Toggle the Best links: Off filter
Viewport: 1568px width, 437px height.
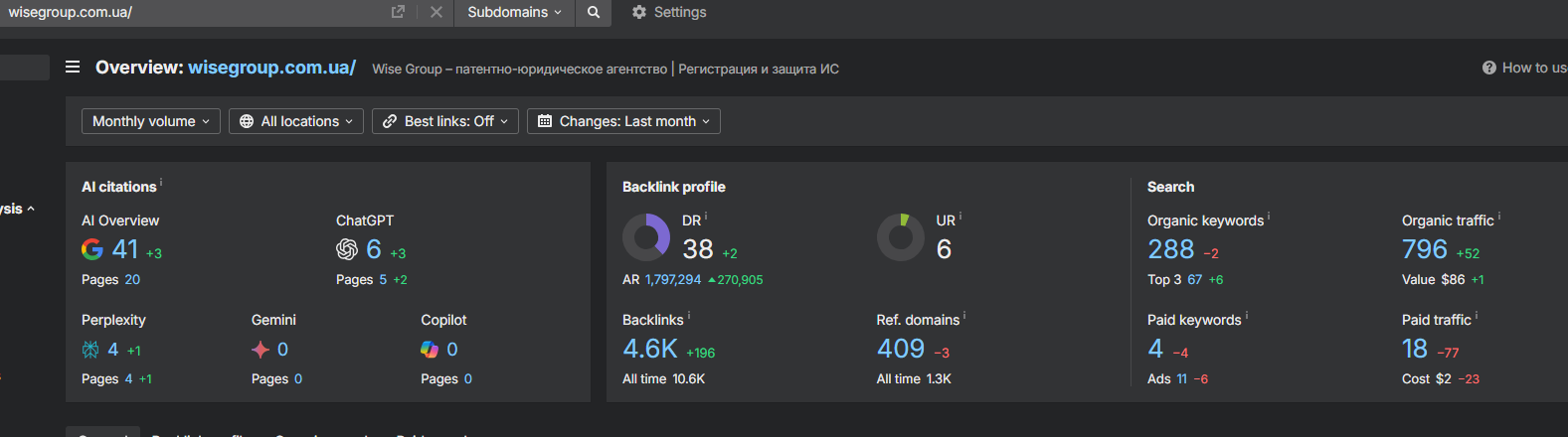(x=445, y=121)
